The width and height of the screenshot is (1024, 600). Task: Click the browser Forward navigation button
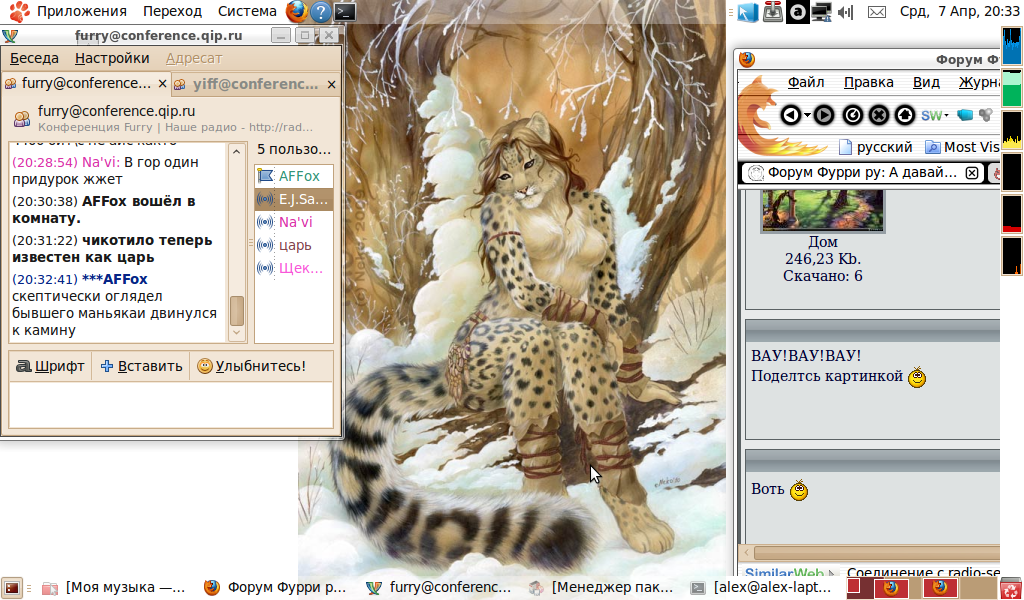(823, 115)
